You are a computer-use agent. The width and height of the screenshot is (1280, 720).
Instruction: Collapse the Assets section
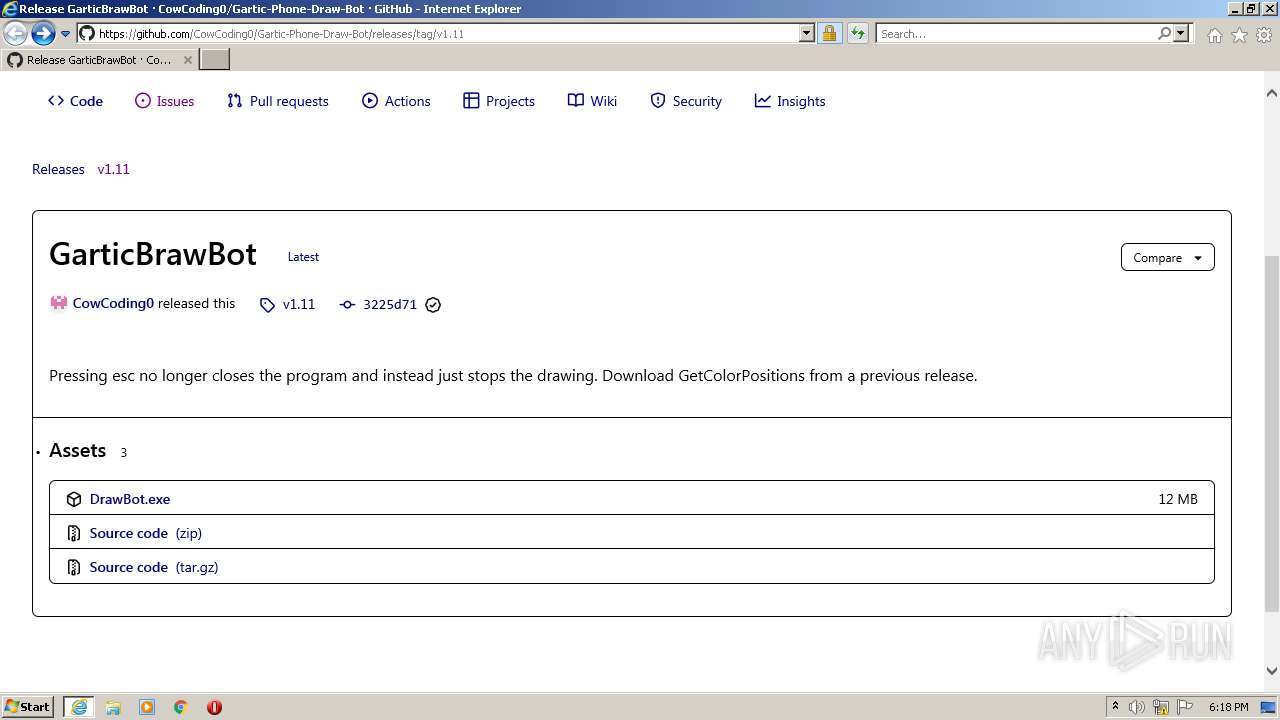77,451
